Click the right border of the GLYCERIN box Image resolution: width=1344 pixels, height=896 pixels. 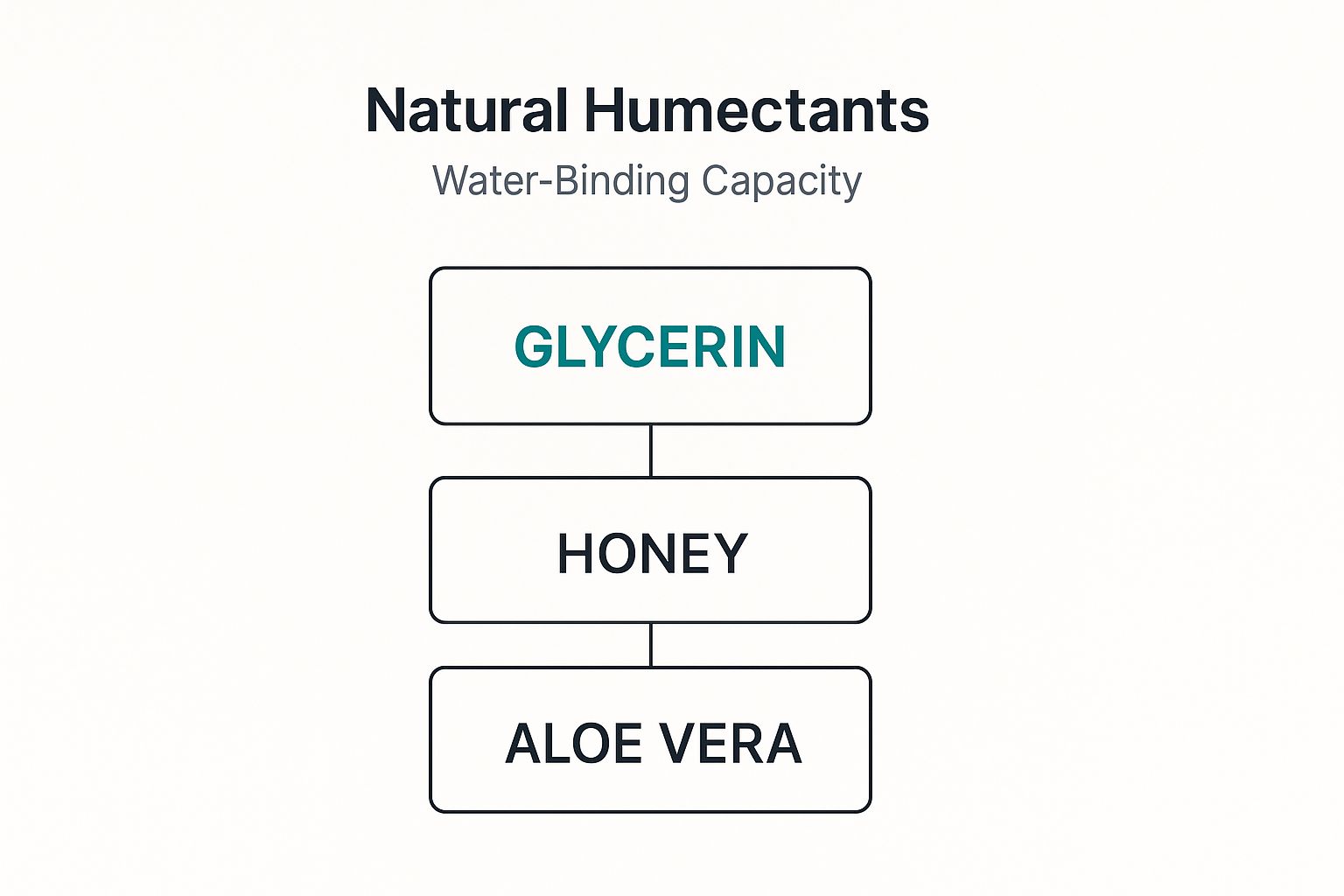tap(870, 346)
